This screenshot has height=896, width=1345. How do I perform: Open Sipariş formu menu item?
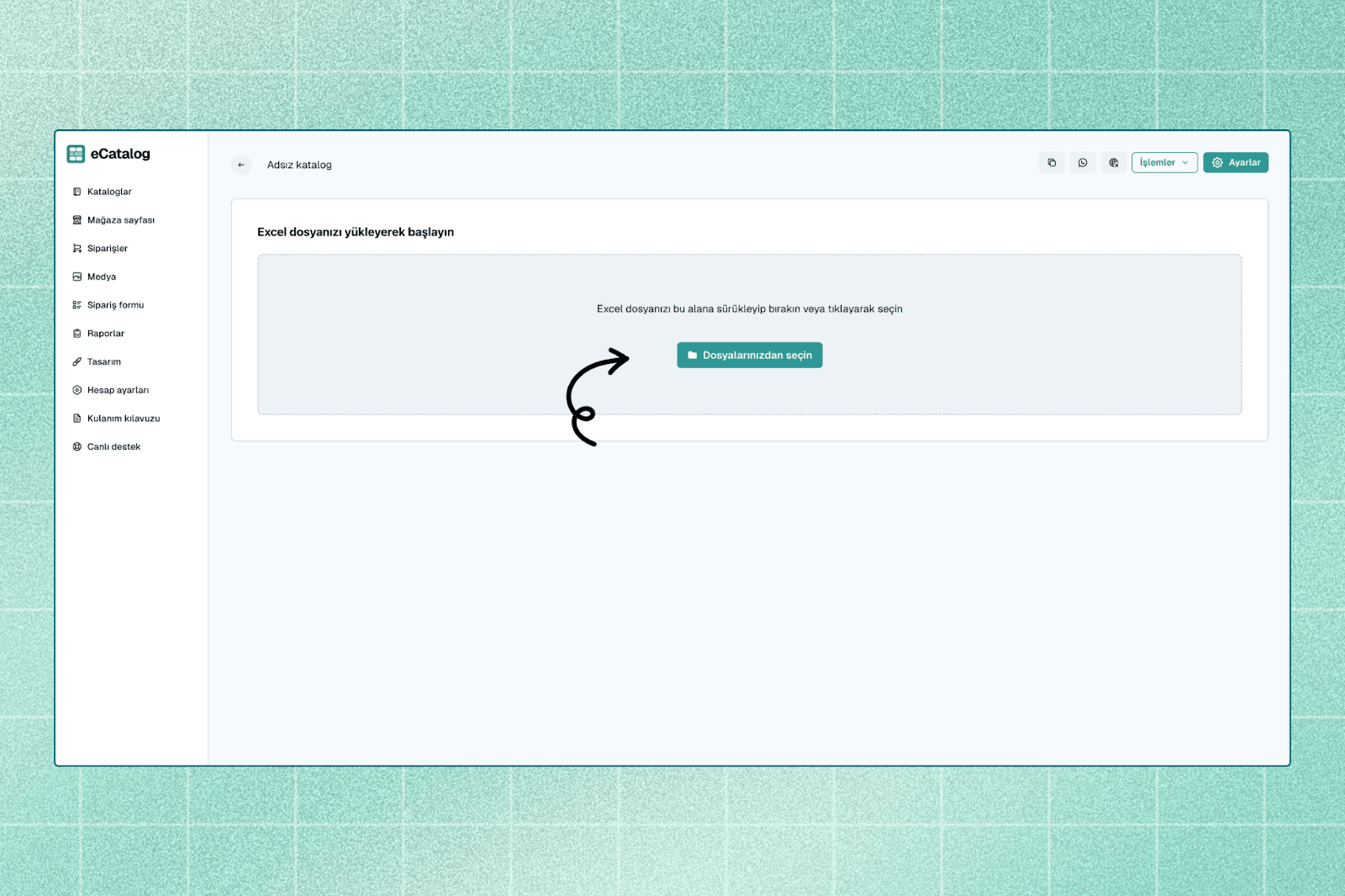115,305
